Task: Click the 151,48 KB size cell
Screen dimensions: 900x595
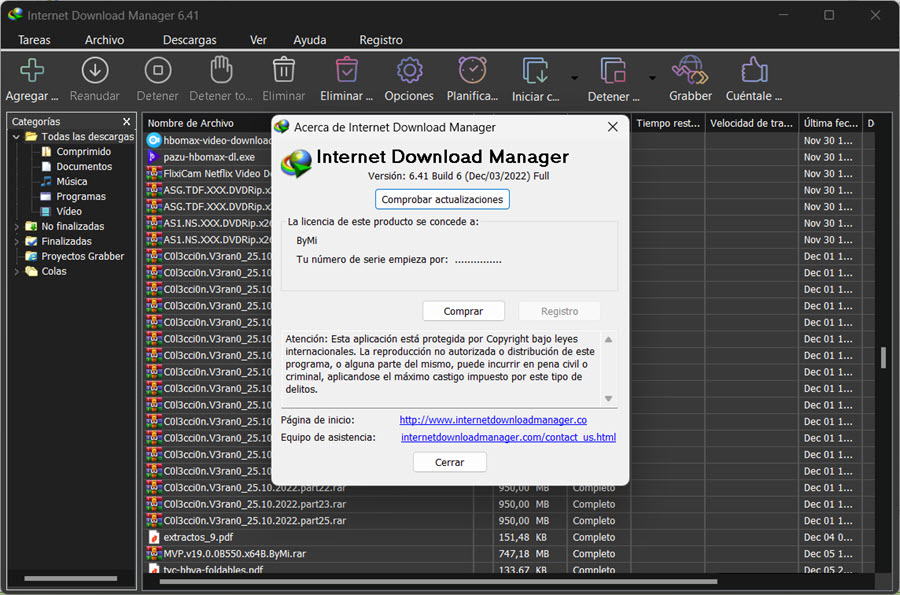Action: pos(522,537)
